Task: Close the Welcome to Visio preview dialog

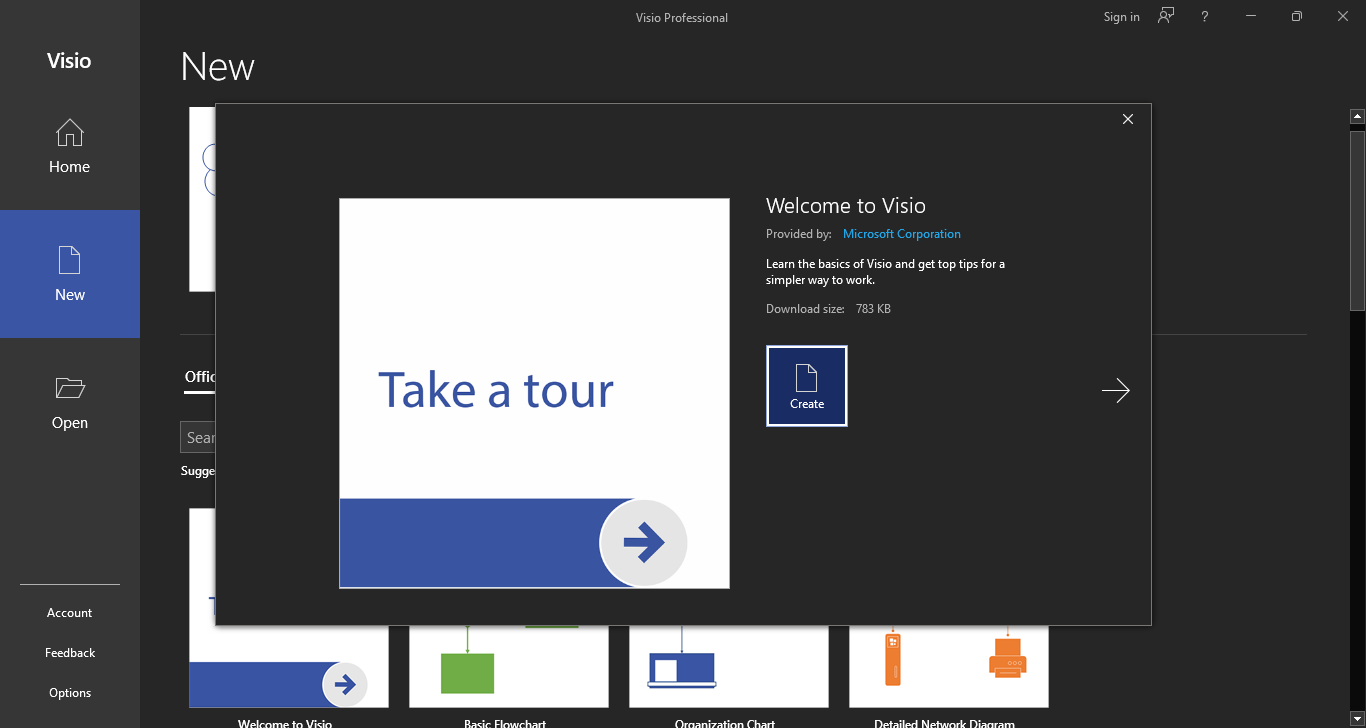Action: [x=1127, y=119]
